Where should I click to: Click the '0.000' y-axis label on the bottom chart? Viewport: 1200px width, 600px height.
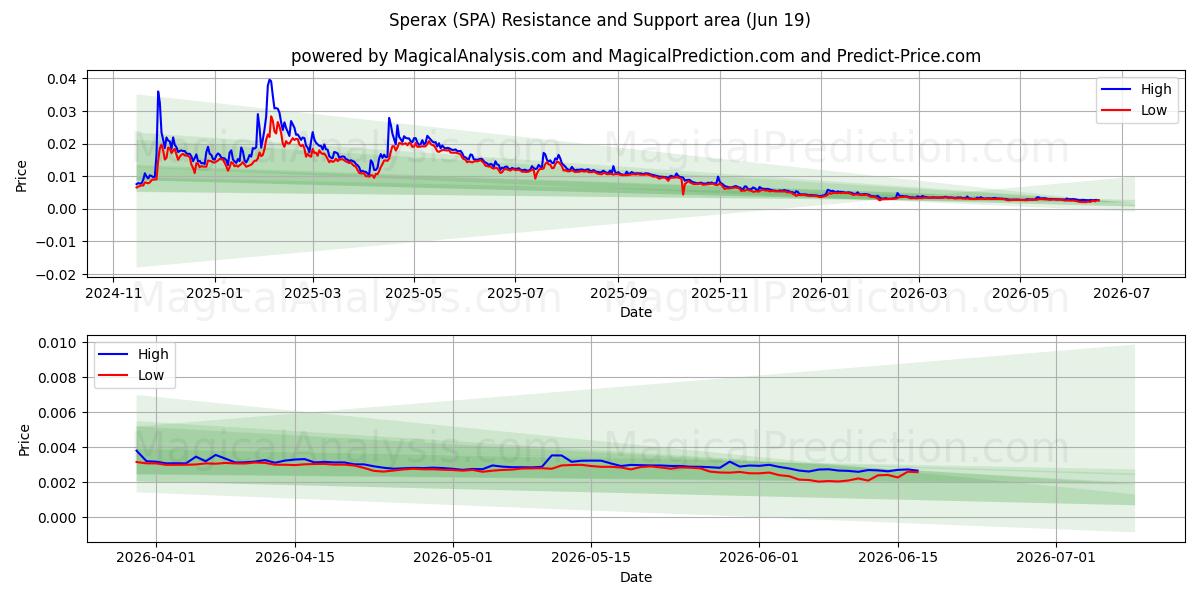(57, 518)
